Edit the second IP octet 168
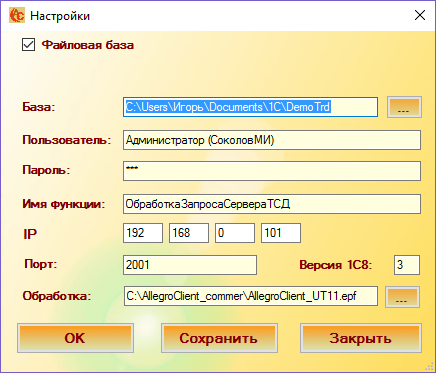The image size is (436, 373). tap(189, 233)
